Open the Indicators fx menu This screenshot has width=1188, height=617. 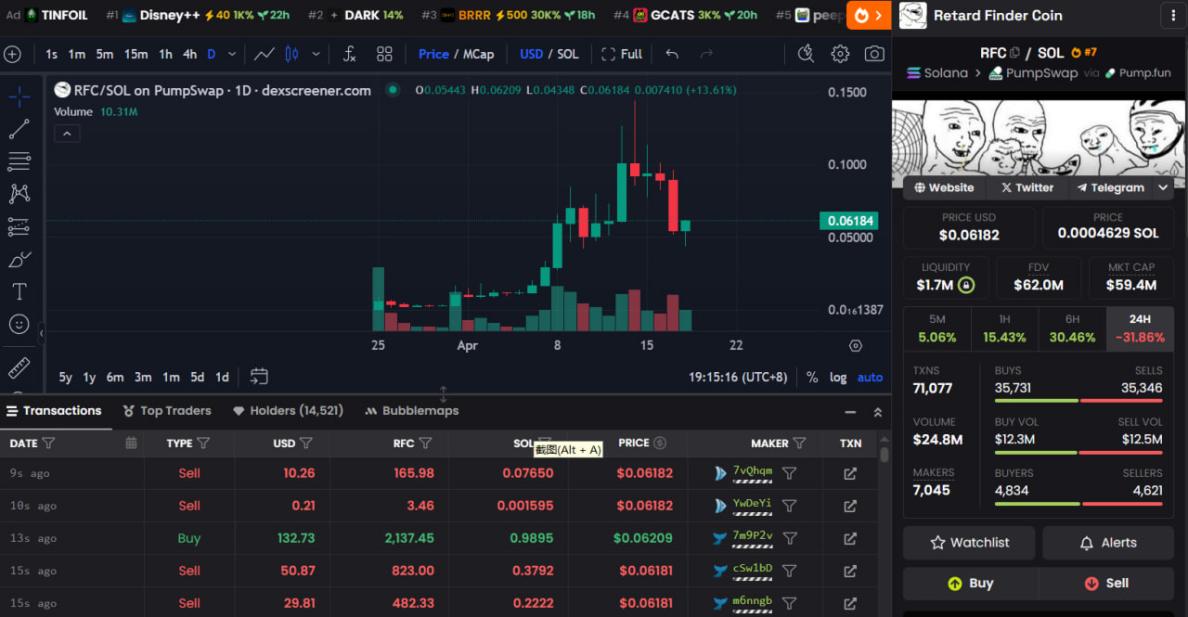349,55
